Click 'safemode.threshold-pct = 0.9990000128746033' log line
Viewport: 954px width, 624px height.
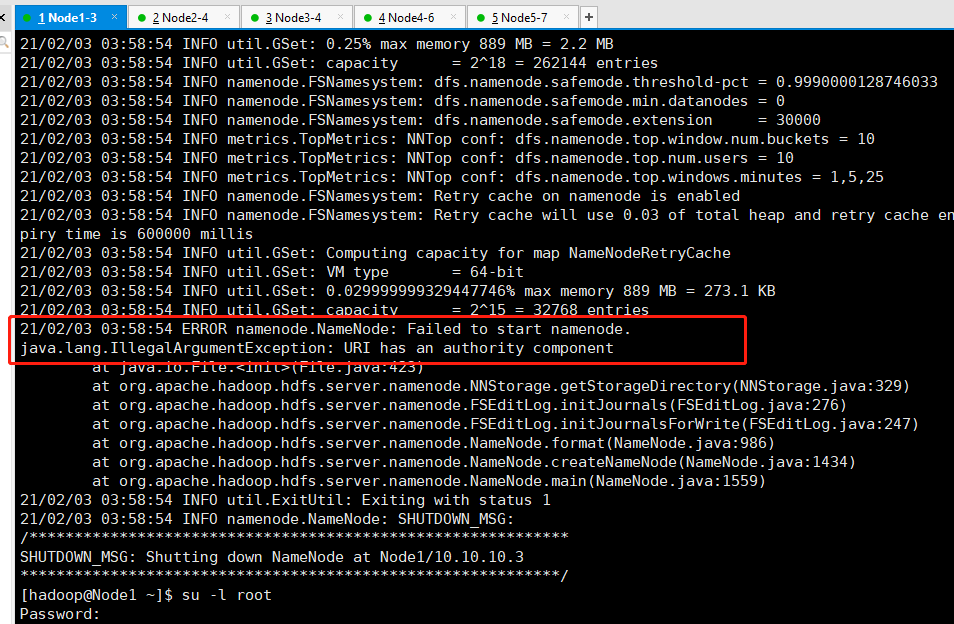pos(479,82)
